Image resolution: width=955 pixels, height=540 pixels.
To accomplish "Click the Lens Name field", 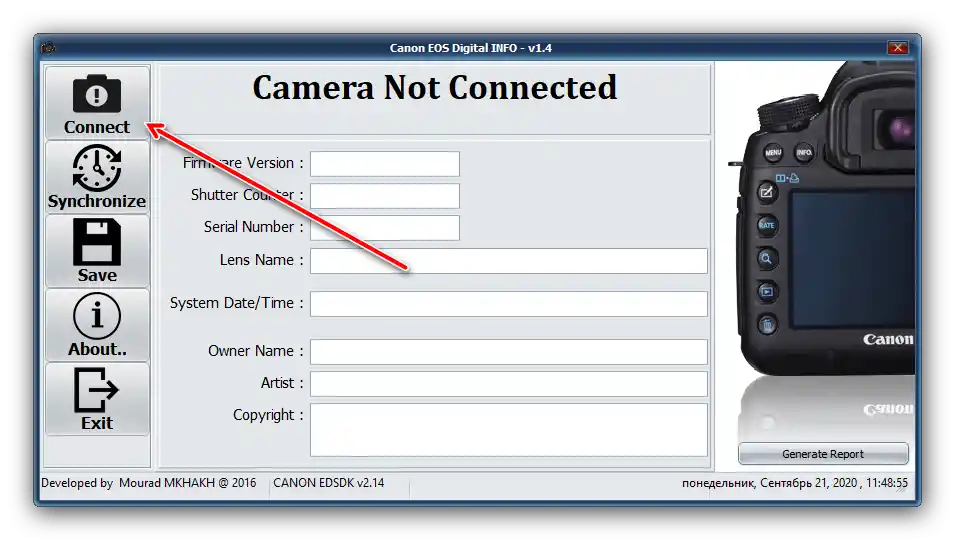I will point(509,261).
